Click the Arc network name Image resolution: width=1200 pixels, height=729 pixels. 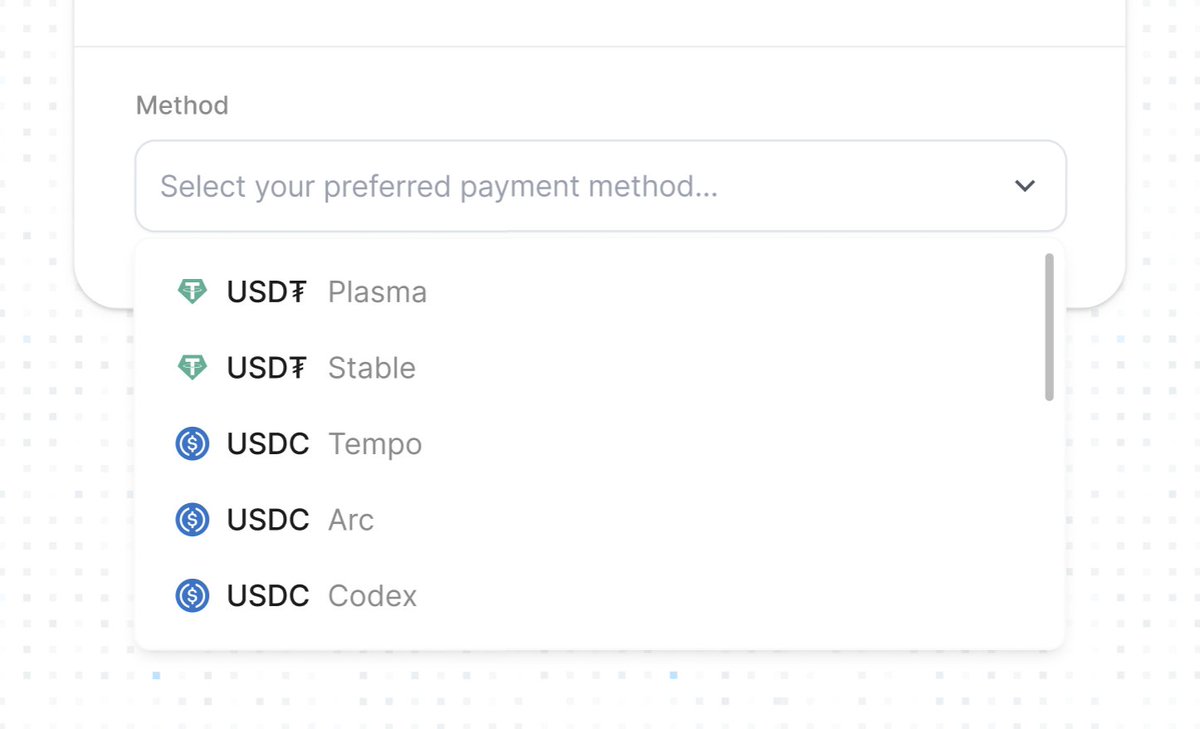(x=351, y=520)
